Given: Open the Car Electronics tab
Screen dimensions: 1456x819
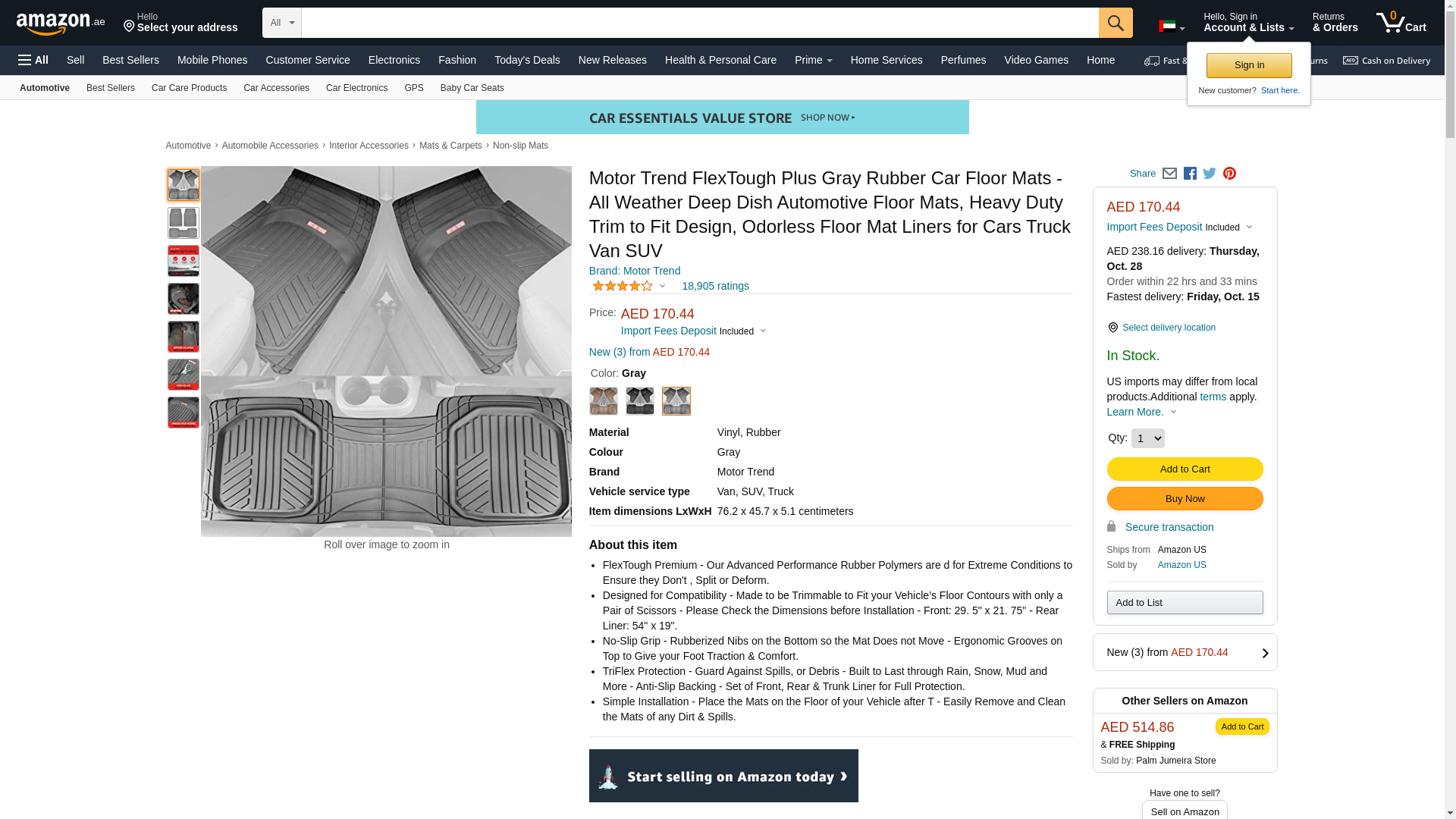Looking at the screenshot, I should [356, 88].
